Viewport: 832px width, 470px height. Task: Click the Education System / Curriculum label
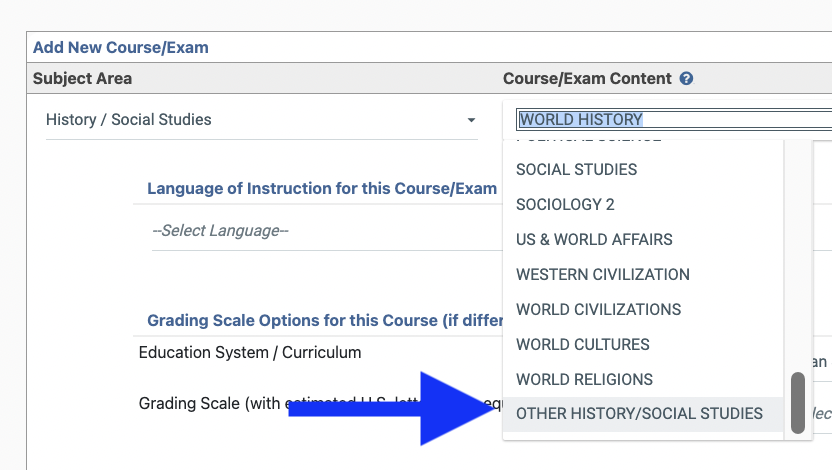[x=250, y=353]
